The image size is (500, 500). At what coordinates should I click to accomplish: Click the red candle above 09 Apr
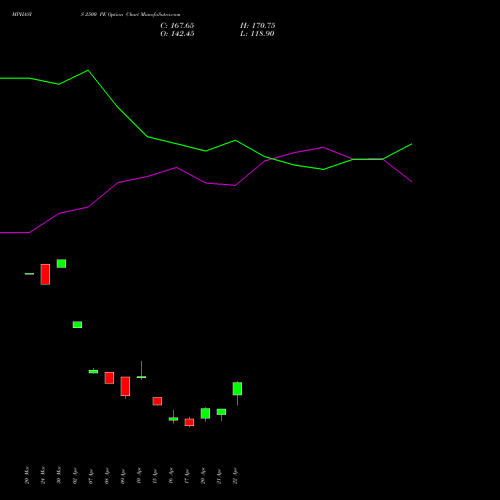point(125,386)
